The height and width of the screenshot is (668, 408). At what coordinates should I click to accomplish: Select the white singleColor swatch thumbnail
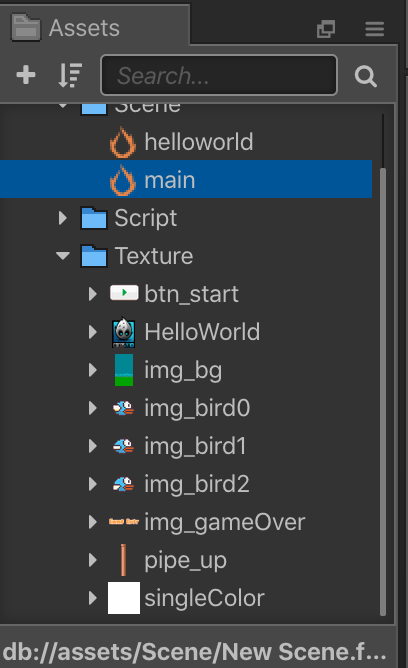(x=124, y=598)
